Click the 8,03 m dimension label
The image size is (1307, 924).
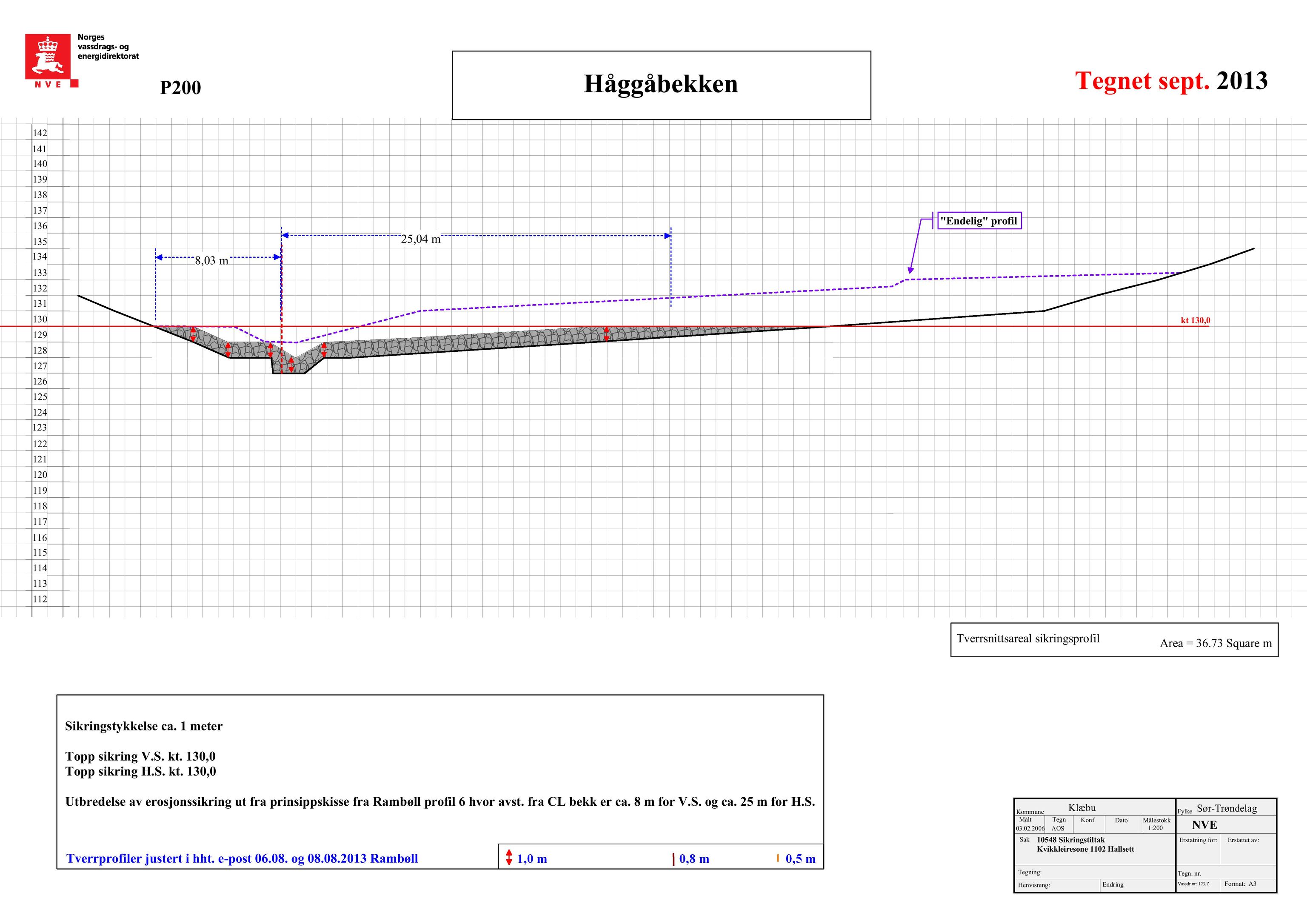coord(212,261)
